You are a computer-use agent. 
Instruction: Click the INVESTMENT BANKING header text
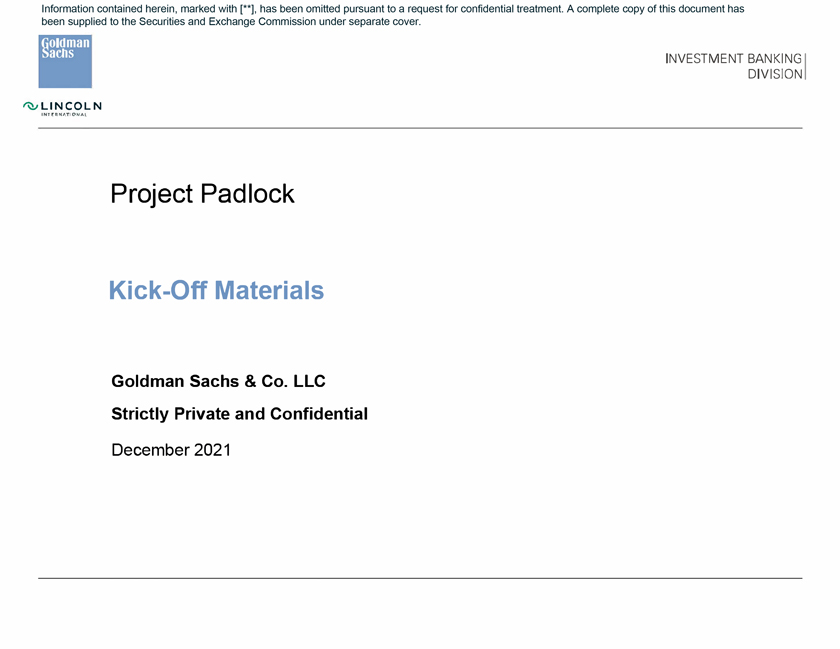click(x=733, y=59)
